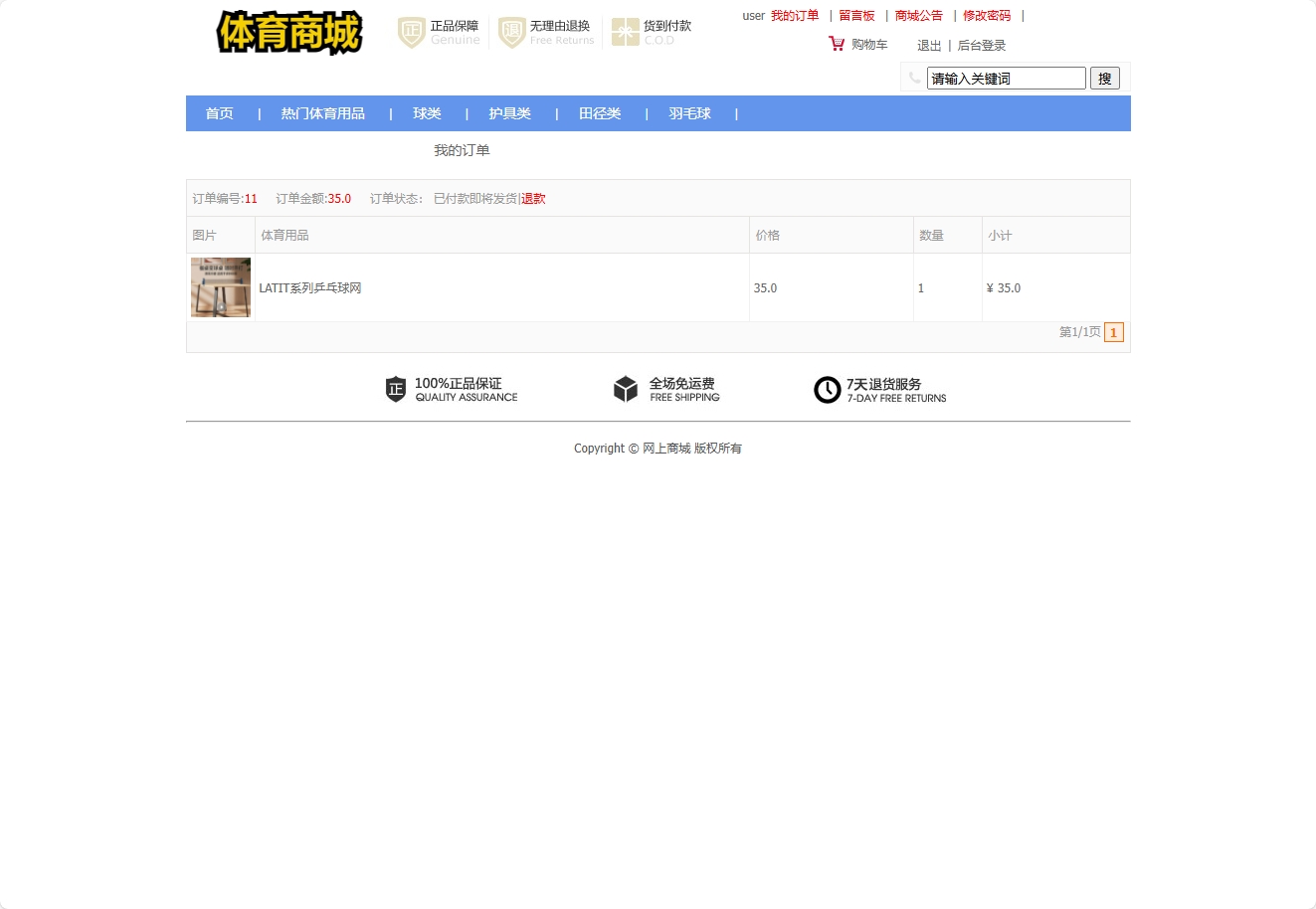The width and height of the screenshot is (1316, 909).
Task: Click the 正品保障 genuine guarantee badge icon
Action: pyautogui.click(x=410, y=32)
